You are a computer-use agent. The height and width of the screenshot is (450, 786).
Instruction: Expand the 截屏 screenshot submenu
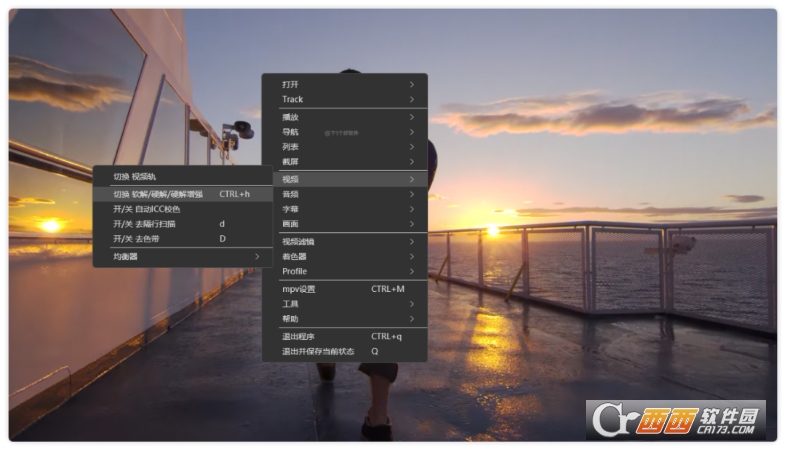point(344,162)
